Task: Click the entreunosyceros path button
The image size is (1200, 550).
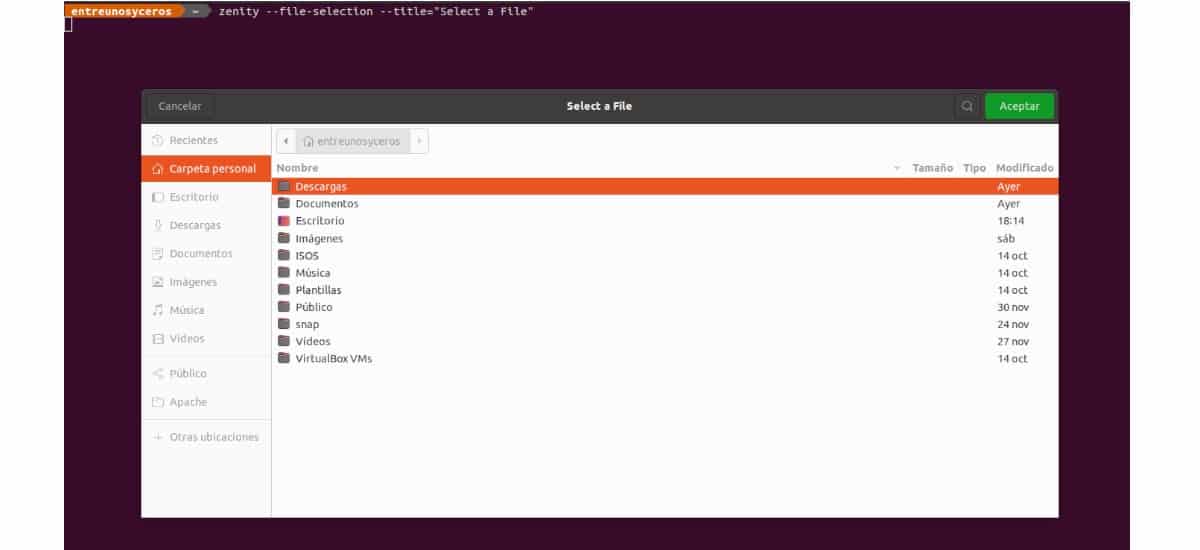Action: (x=351, y=141)
